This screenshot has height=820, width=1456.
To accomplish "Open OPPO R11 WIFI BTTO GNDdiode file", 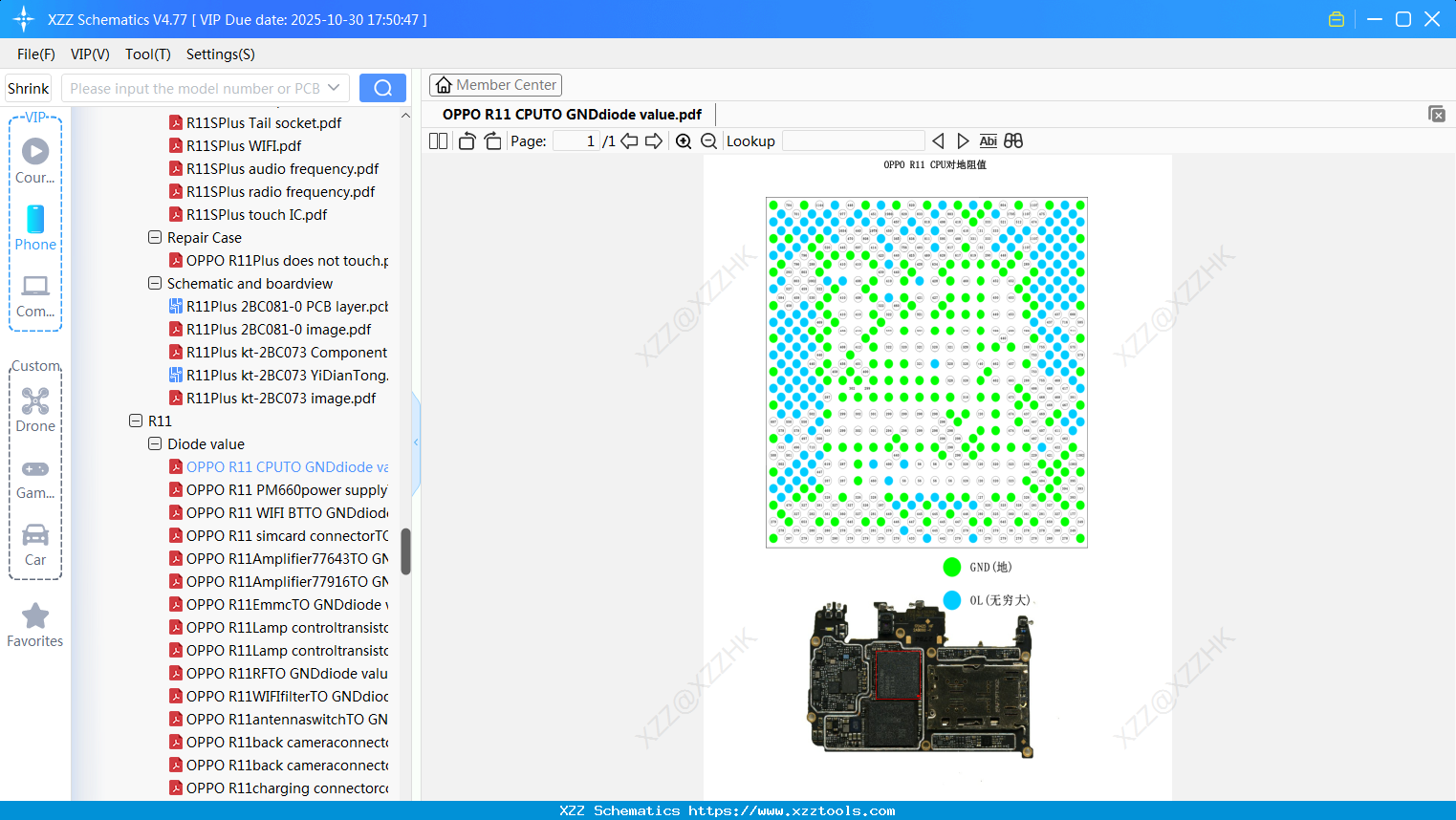I will point(287,512).
